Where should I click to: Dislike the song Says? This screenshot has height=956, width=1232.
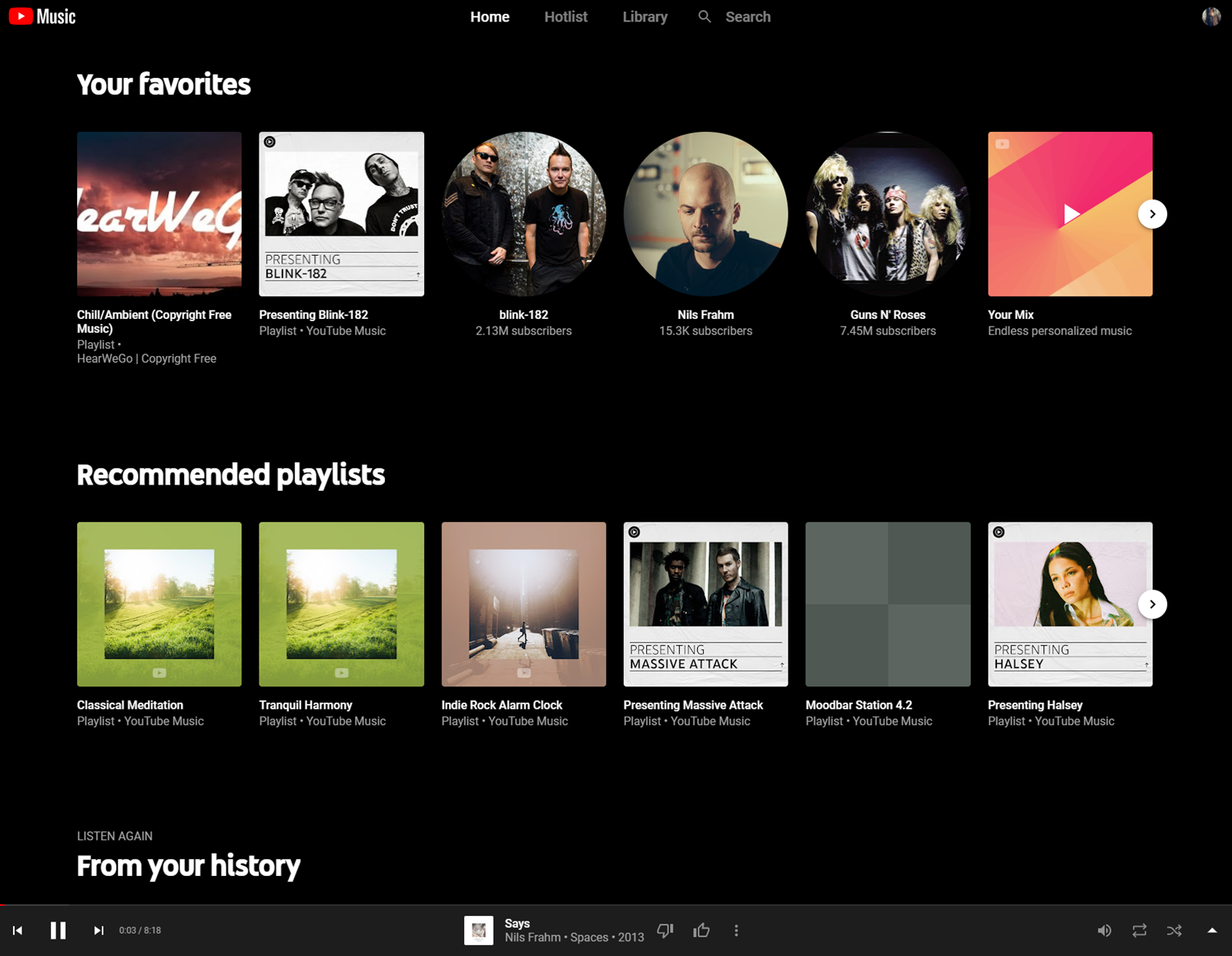[665, 931]
